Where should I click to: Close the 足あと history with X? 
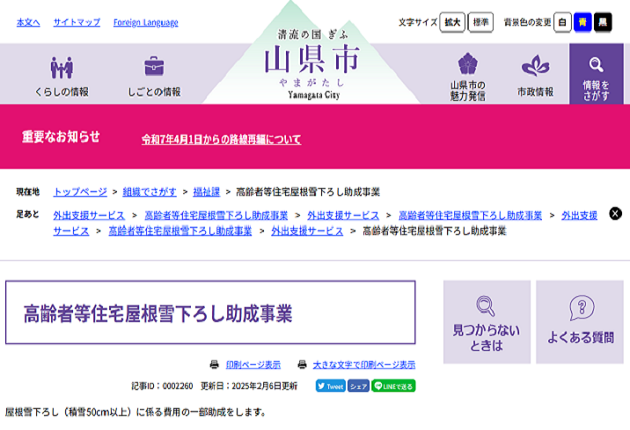click(x=615, y=213)
